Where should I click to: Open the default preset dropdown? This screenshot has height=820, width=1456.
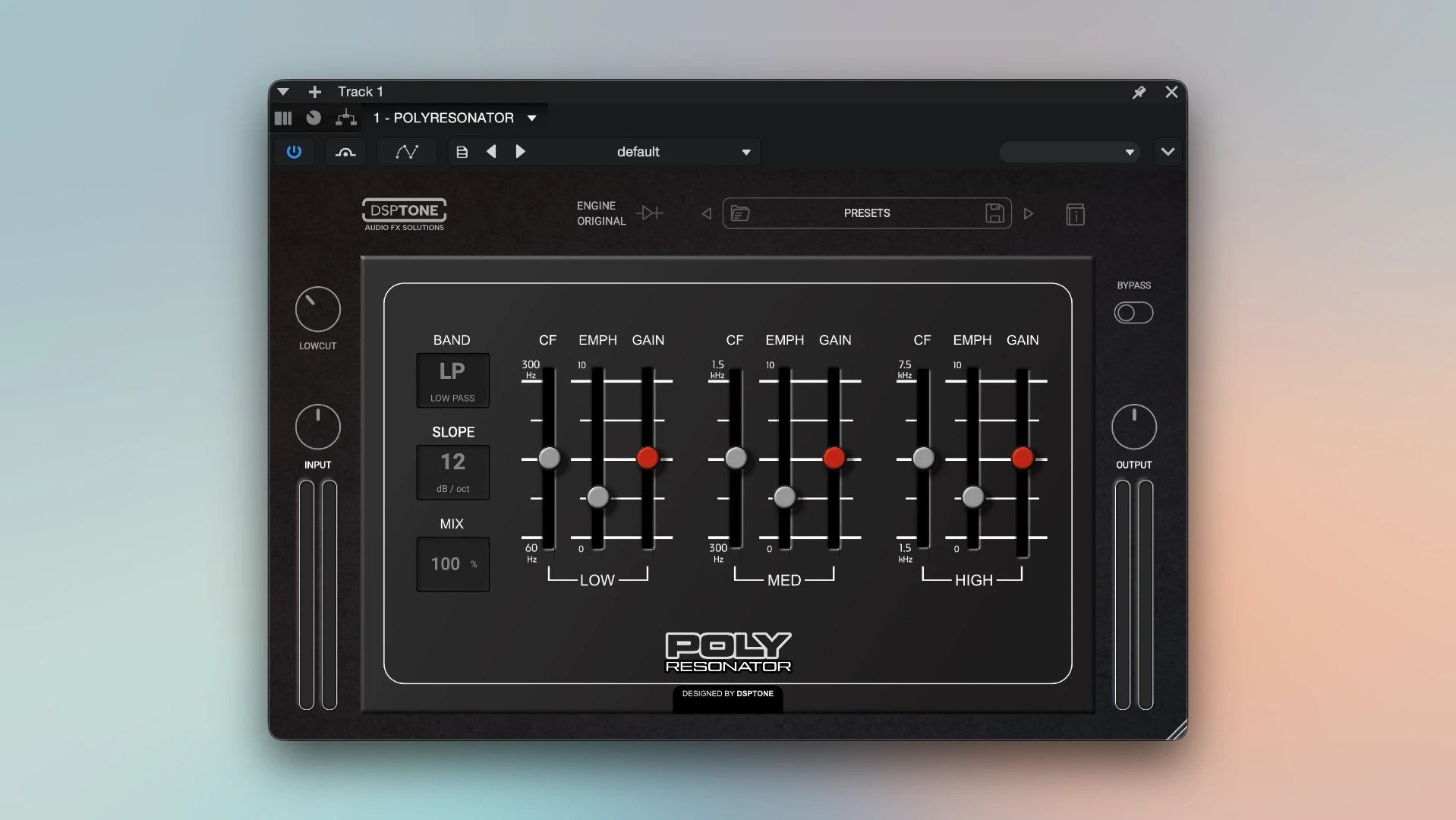[648, 152]
